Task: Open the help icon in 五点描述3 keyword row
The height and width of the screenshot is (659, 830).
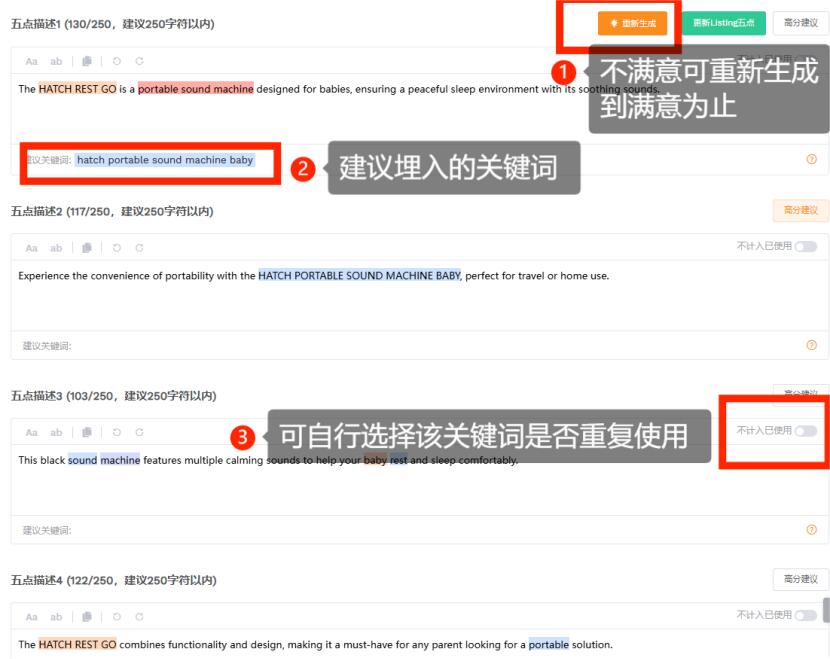Action: (x=811, y=529)
